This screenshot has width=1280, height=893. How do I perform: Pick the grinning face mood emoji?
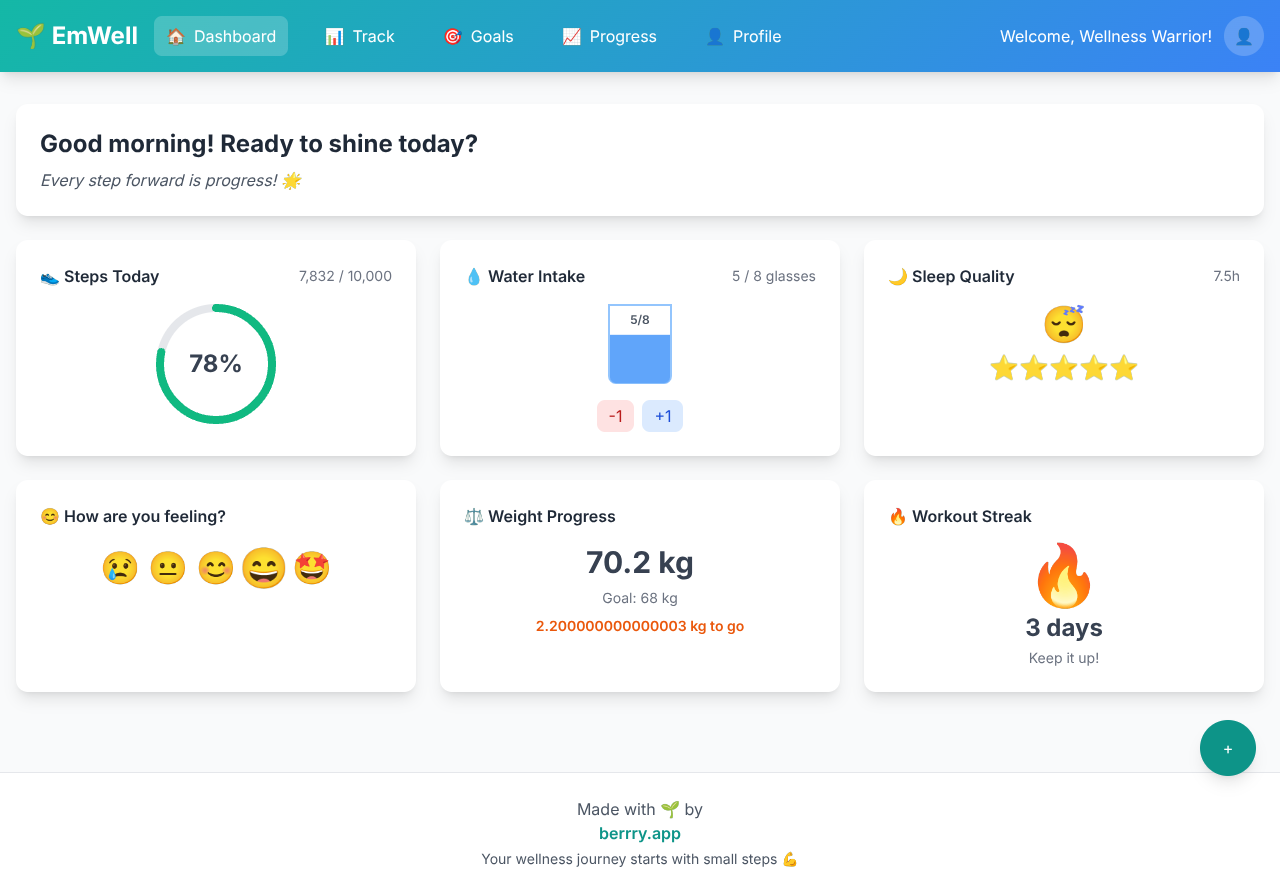pos(264,568)
